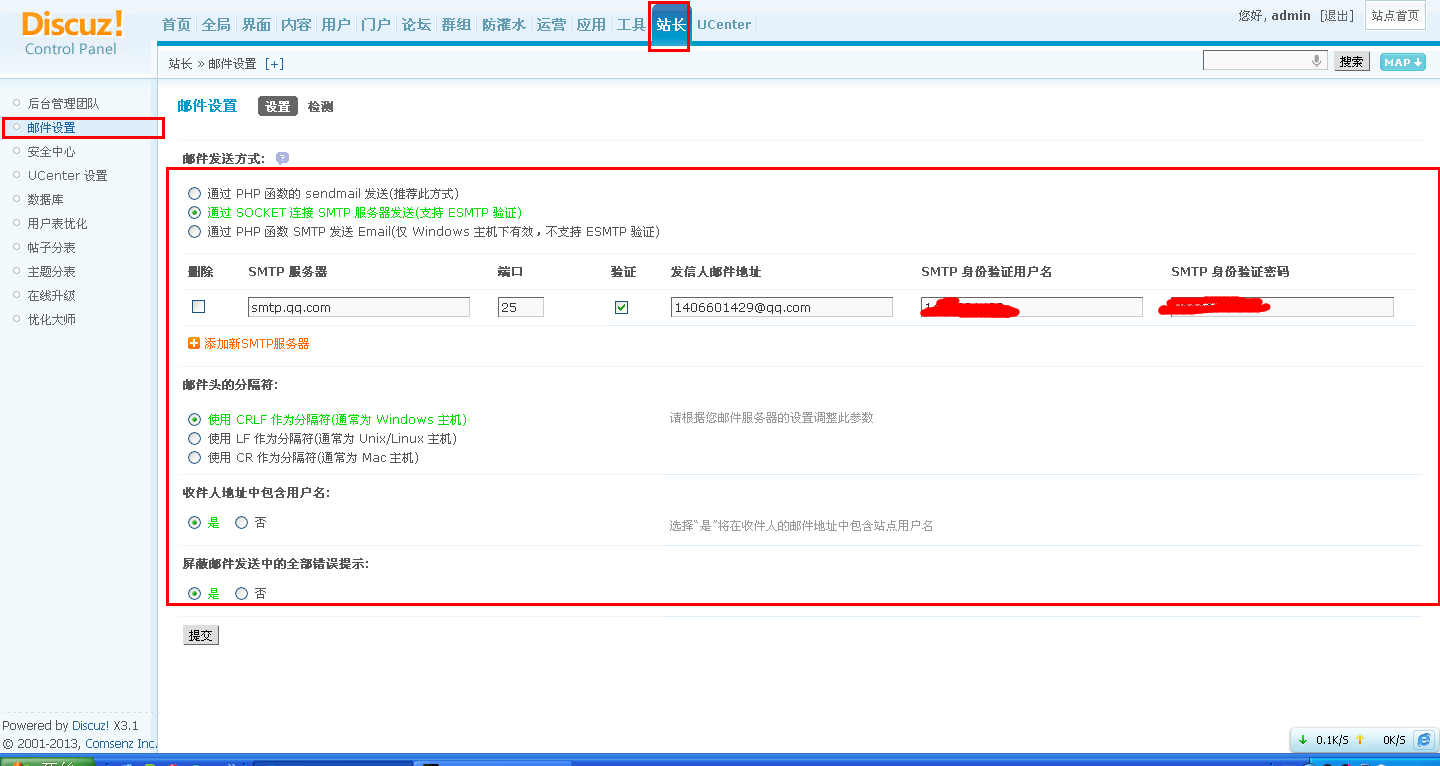Open 数据库 in the sidebar
This screenshot has width=1440, height=766.
pos(46,200)
